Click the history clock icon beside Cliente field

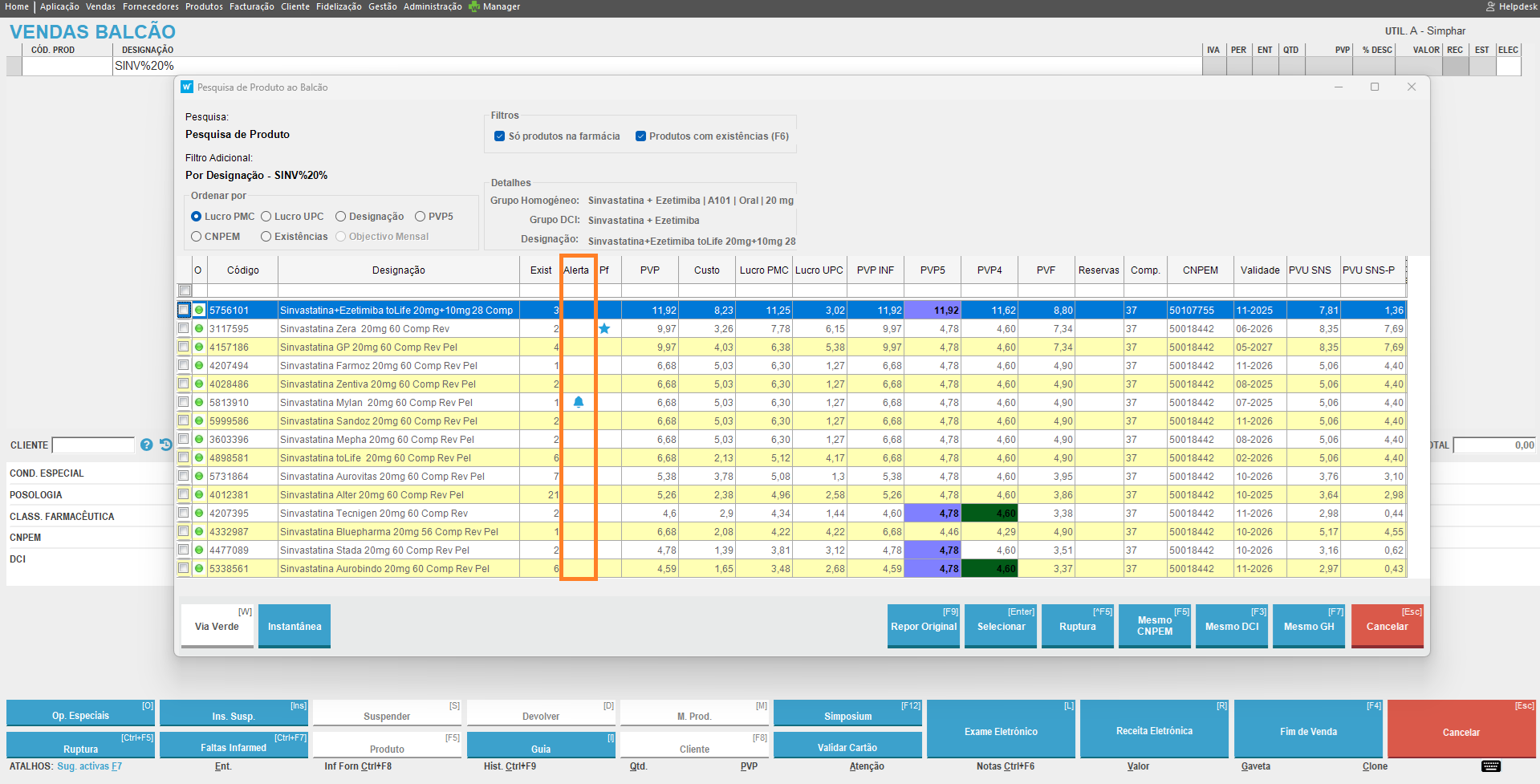[166, 445]
